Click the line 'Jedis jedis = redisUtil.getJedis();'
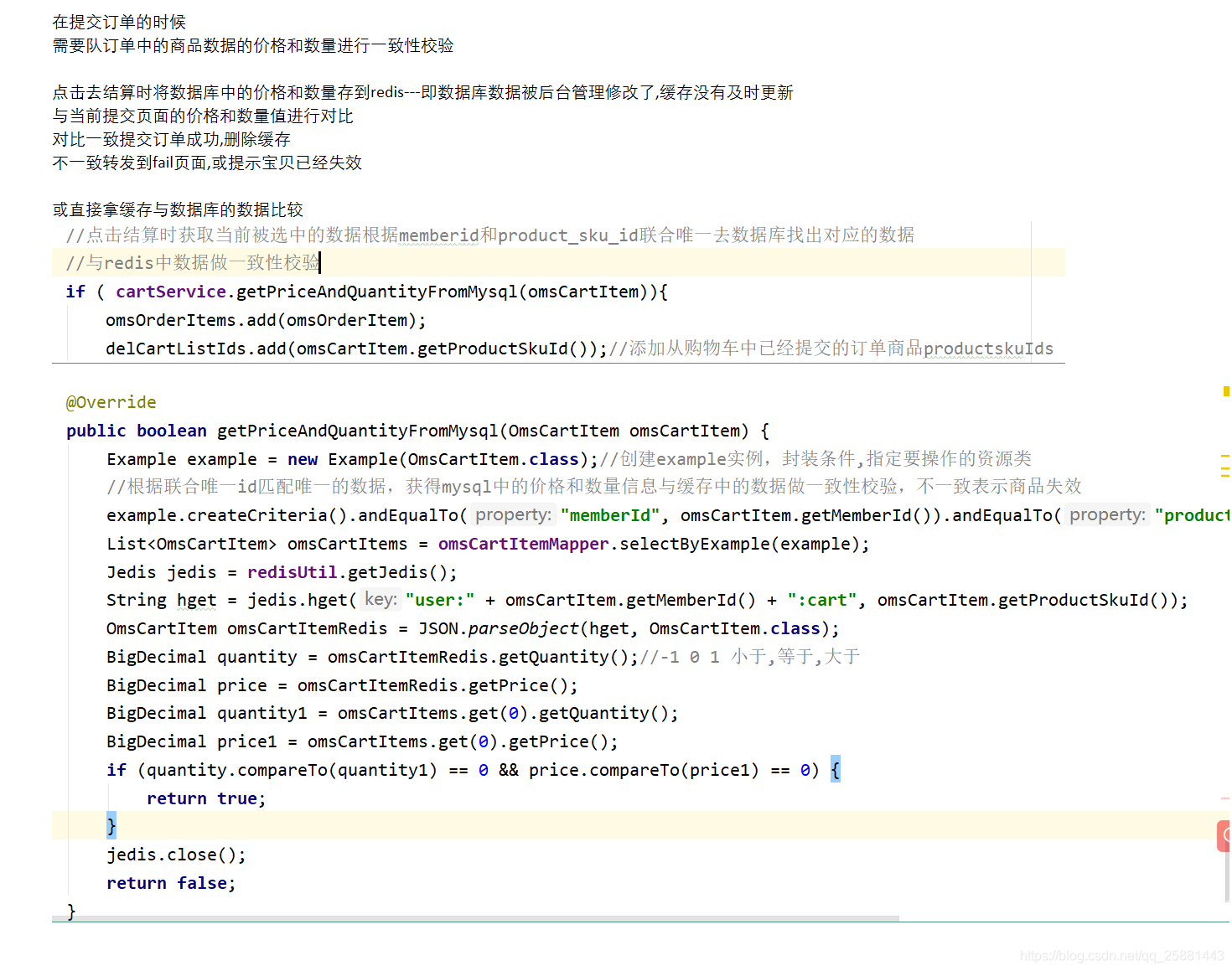 coord(282,572)
